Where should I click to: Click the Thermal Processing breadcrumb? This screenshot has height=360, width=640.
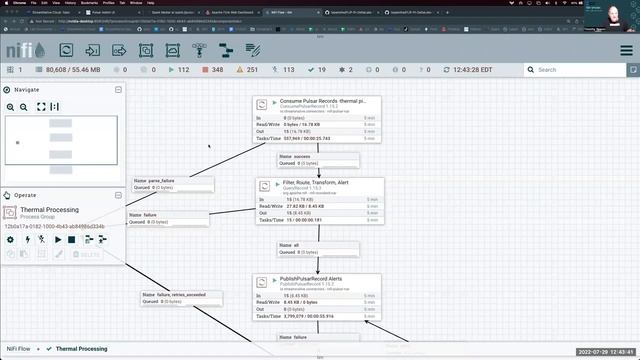pos(82,349)
